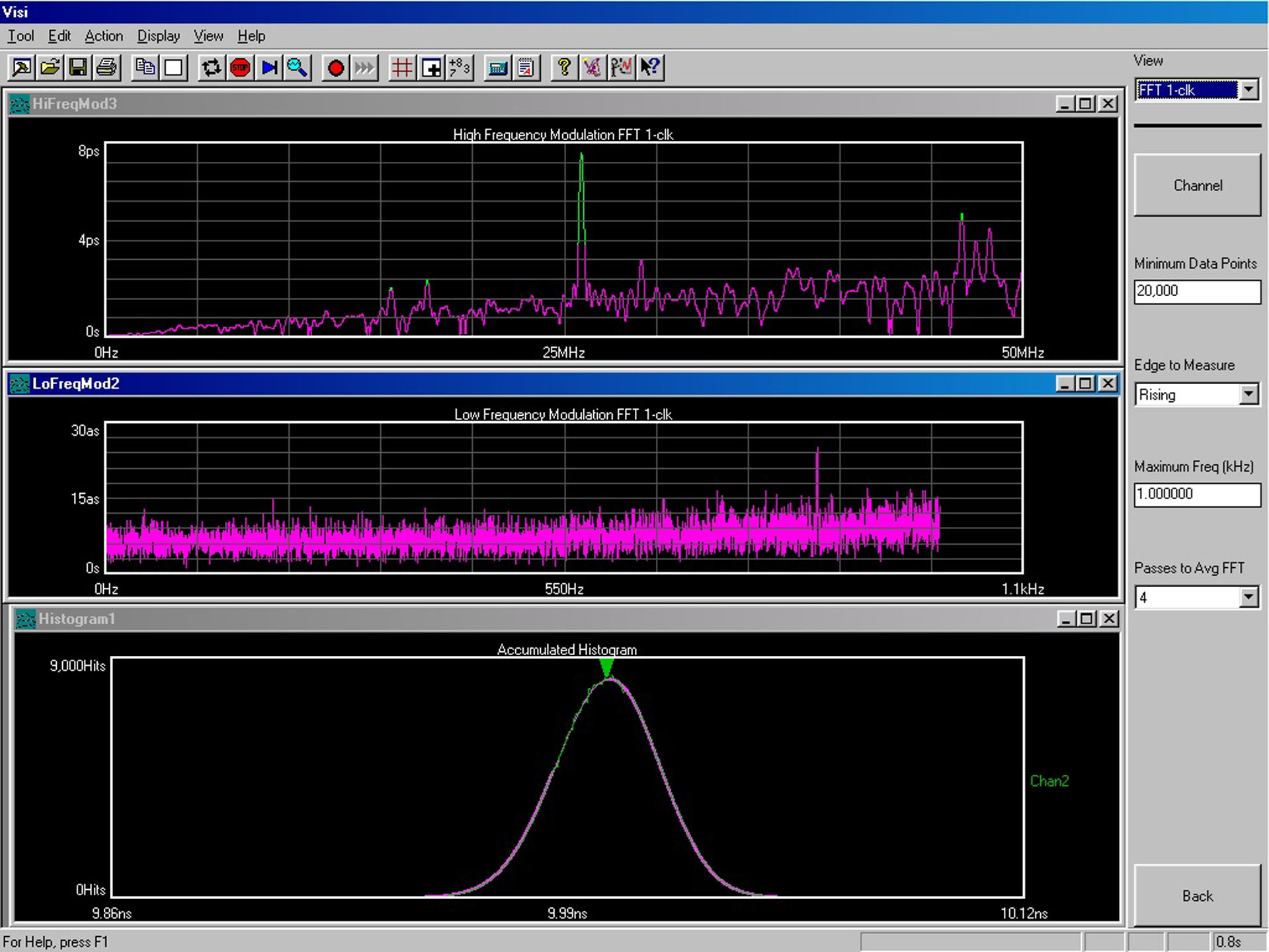The width and height of the screenshot is (1269, 952).
Task: Close the Histogram1 window
Action: pos(1109,619)
